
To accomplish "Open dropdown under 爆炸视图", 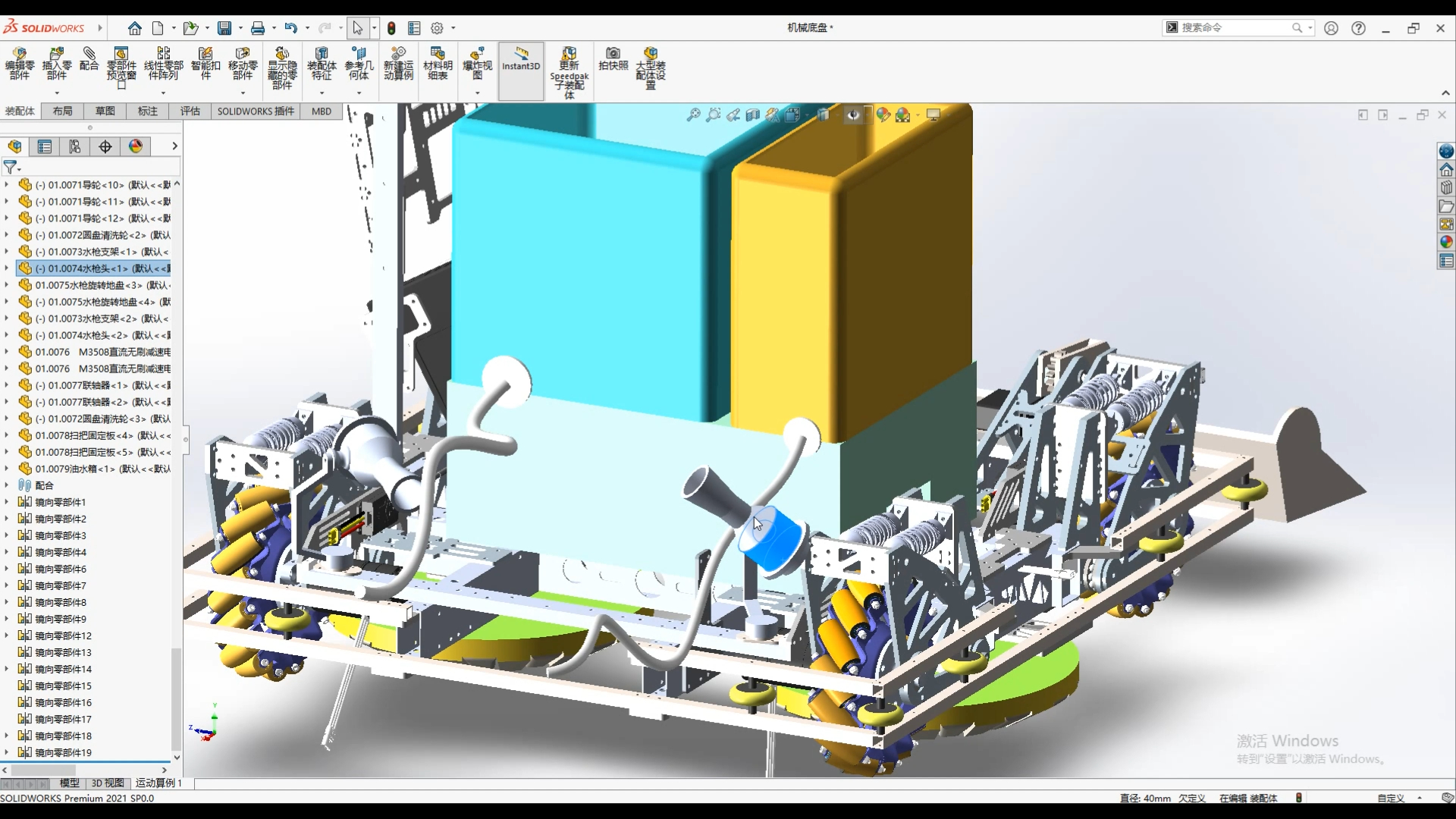I will point(478,93).
